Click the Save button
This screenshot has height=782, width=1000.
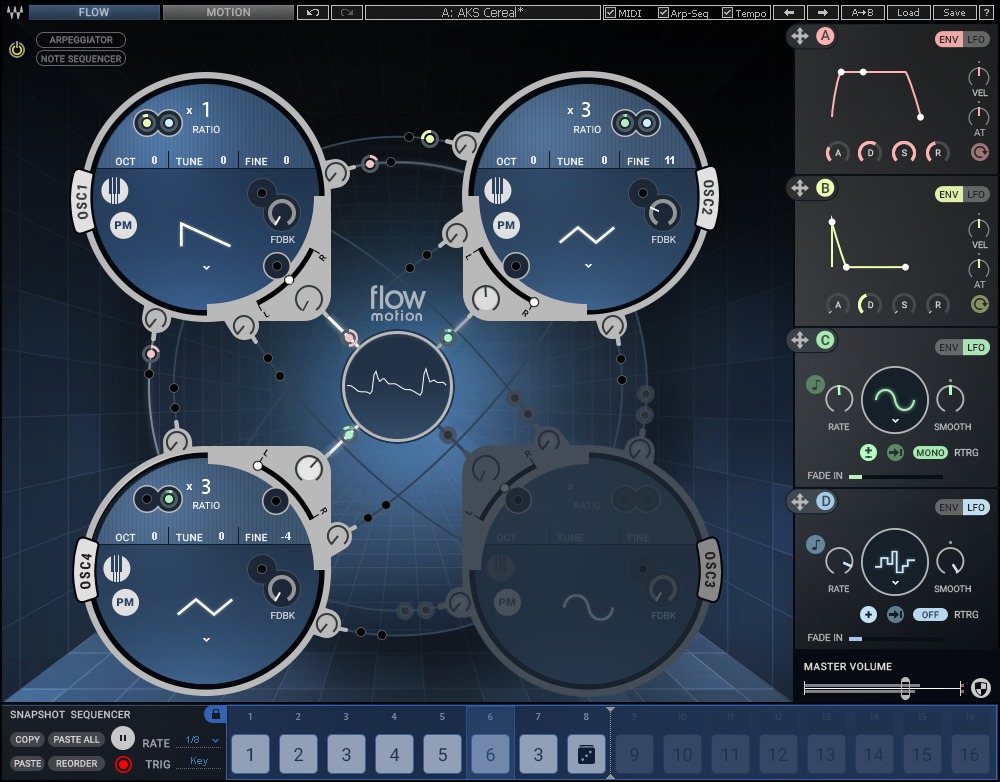coord(954,12)
